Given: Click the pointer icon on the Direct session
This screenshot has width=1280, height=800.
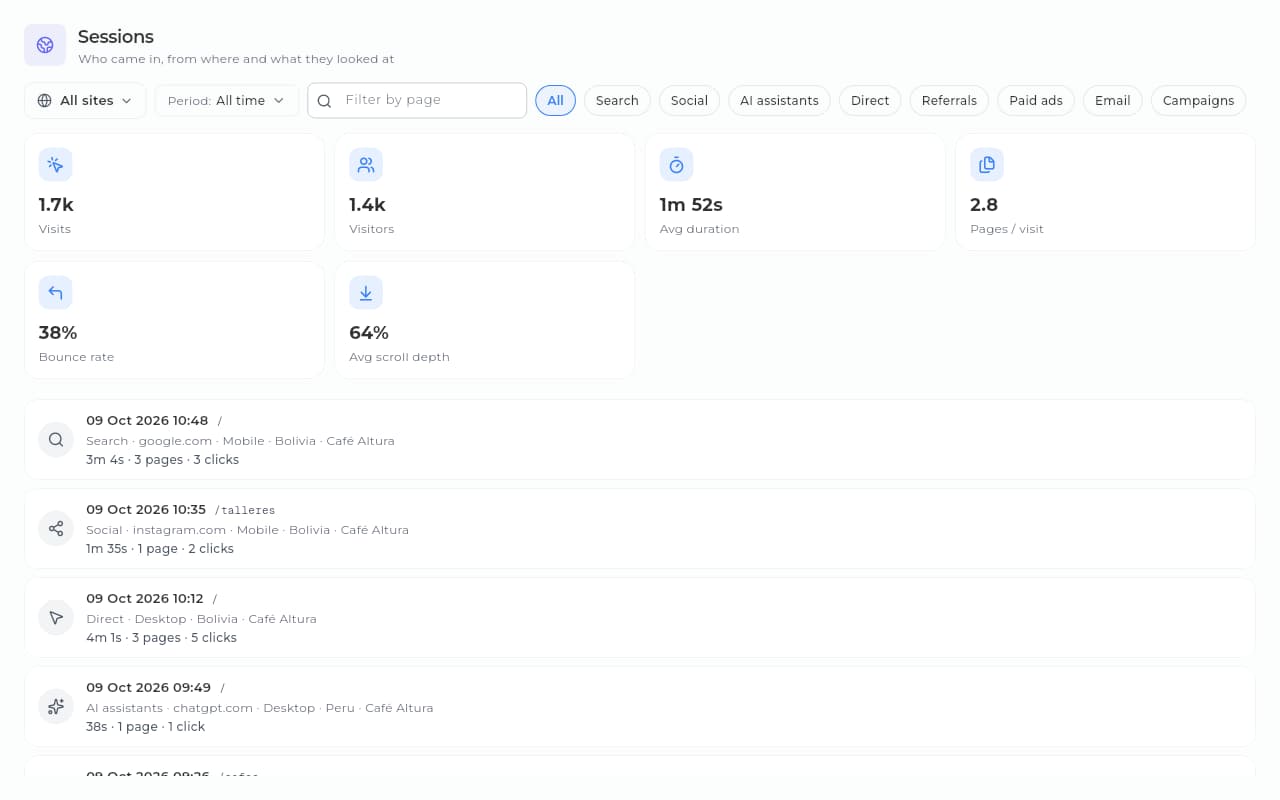Looking at the screenshot, I should tap(56, 618).
